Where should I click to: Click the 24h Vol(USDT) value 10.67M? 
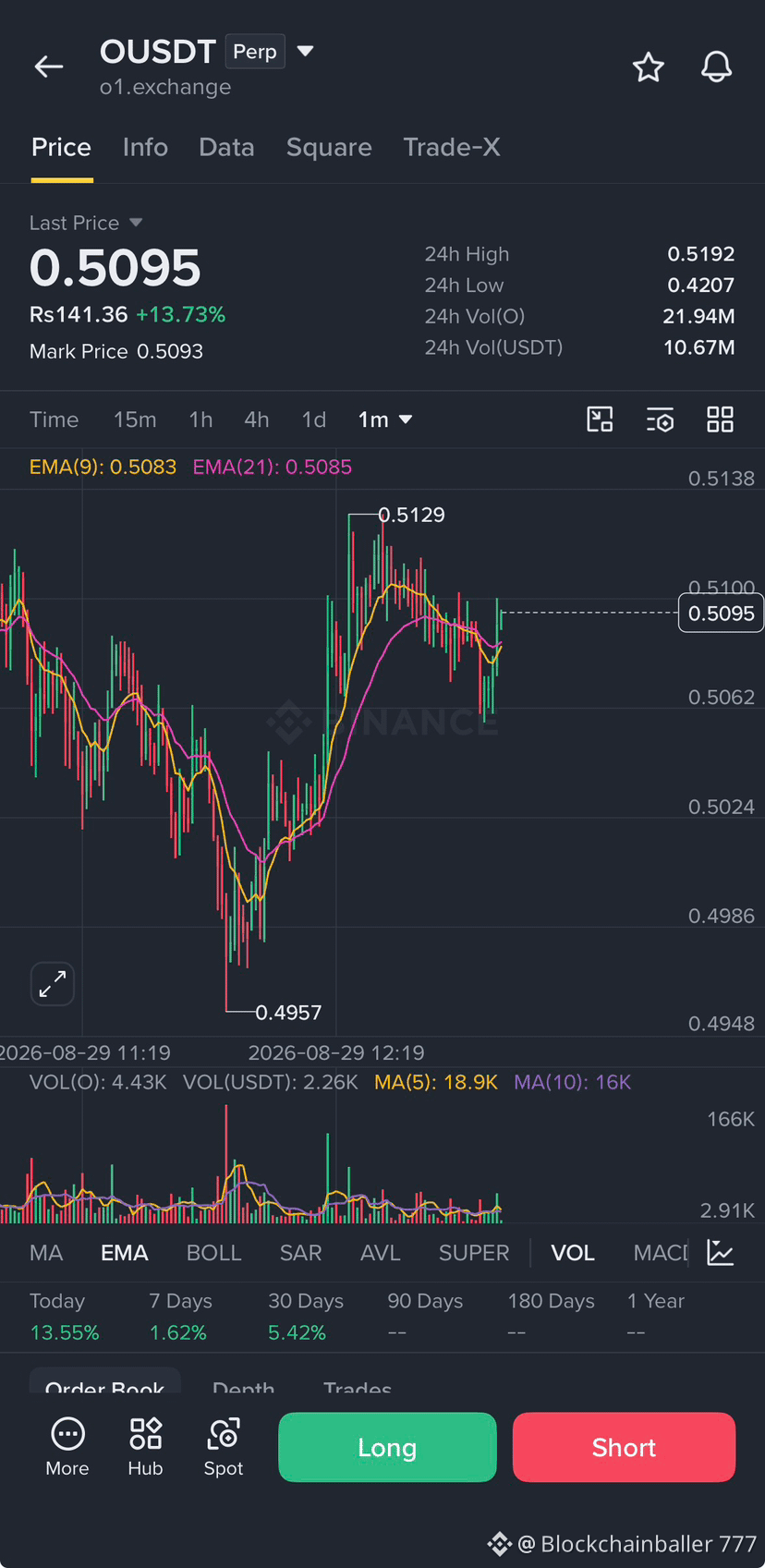tap(699, 347)
